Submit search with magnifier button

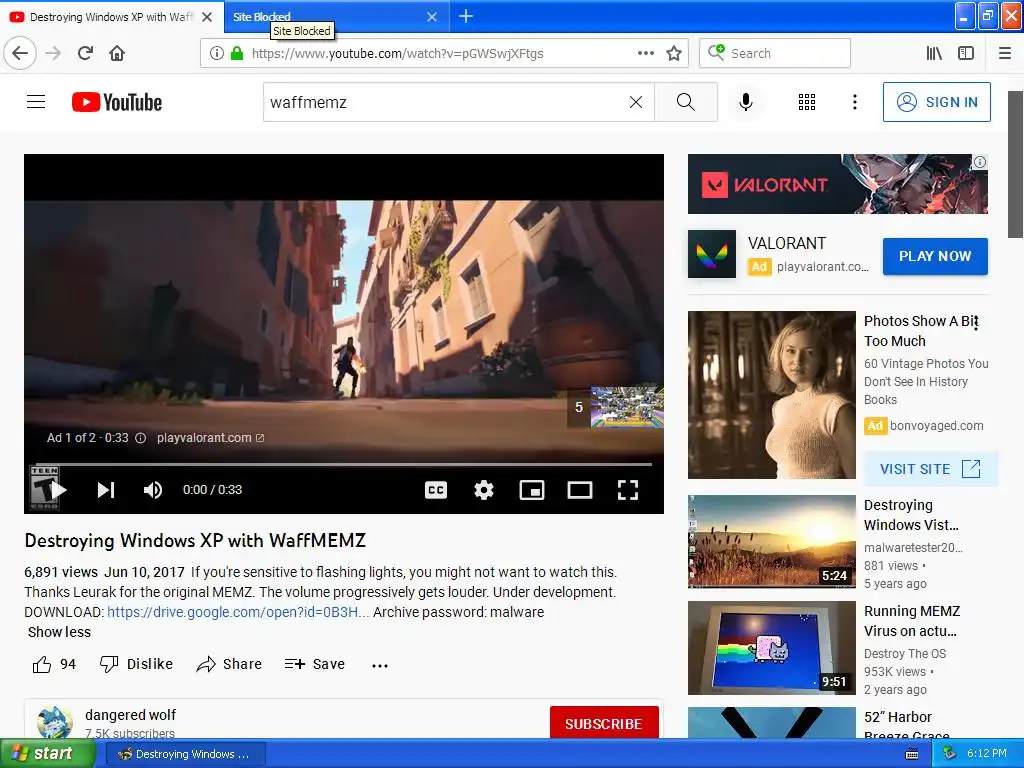(686, 102)
